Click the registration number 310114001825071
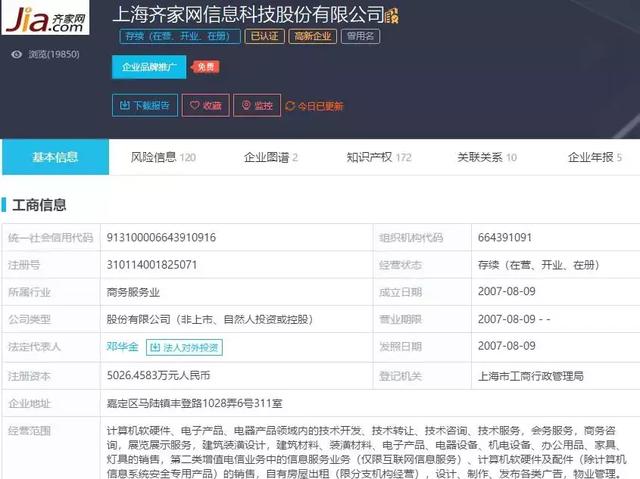This screenshot has height=479, width=640. 152,265
